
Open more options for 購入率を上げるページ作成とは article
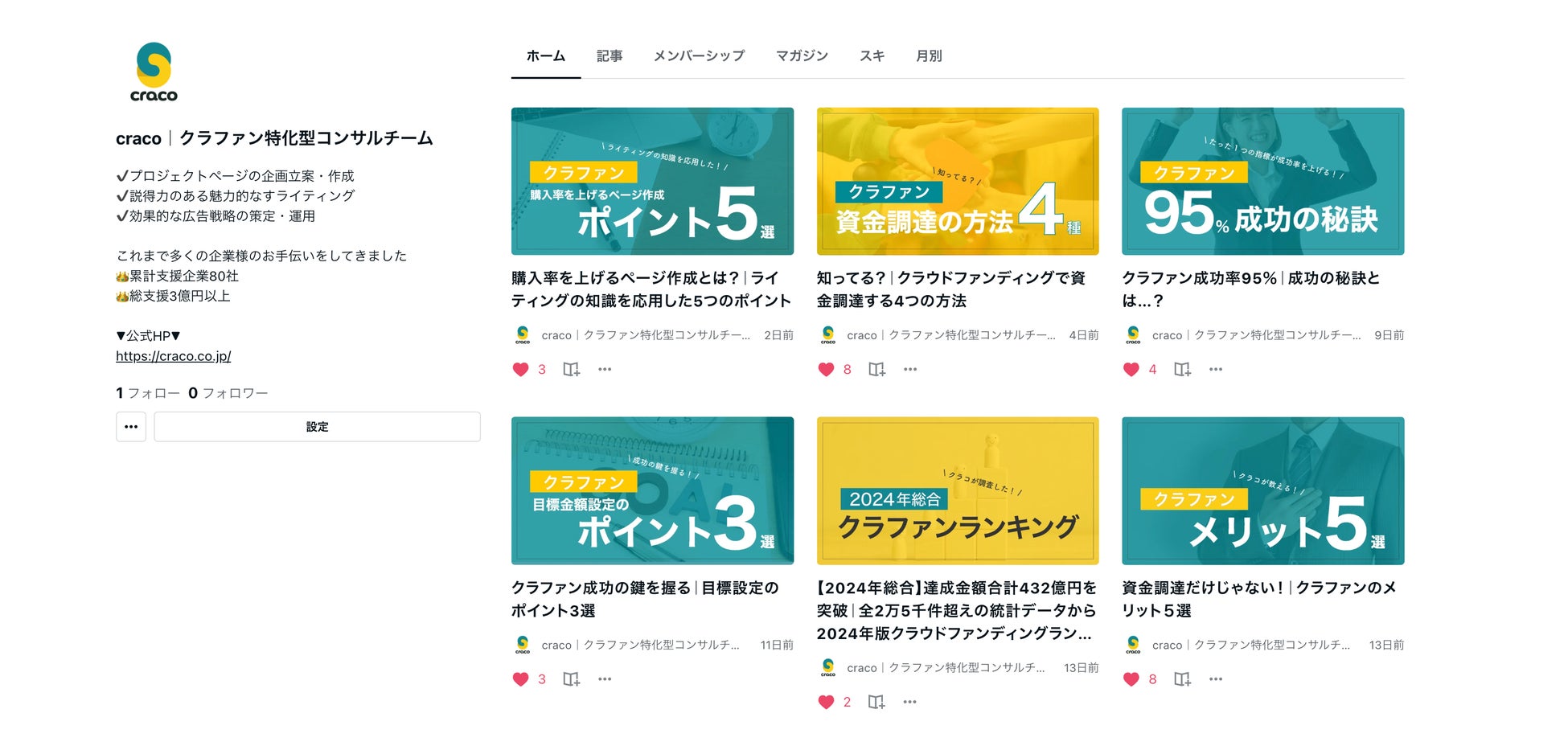click(605, 370)
